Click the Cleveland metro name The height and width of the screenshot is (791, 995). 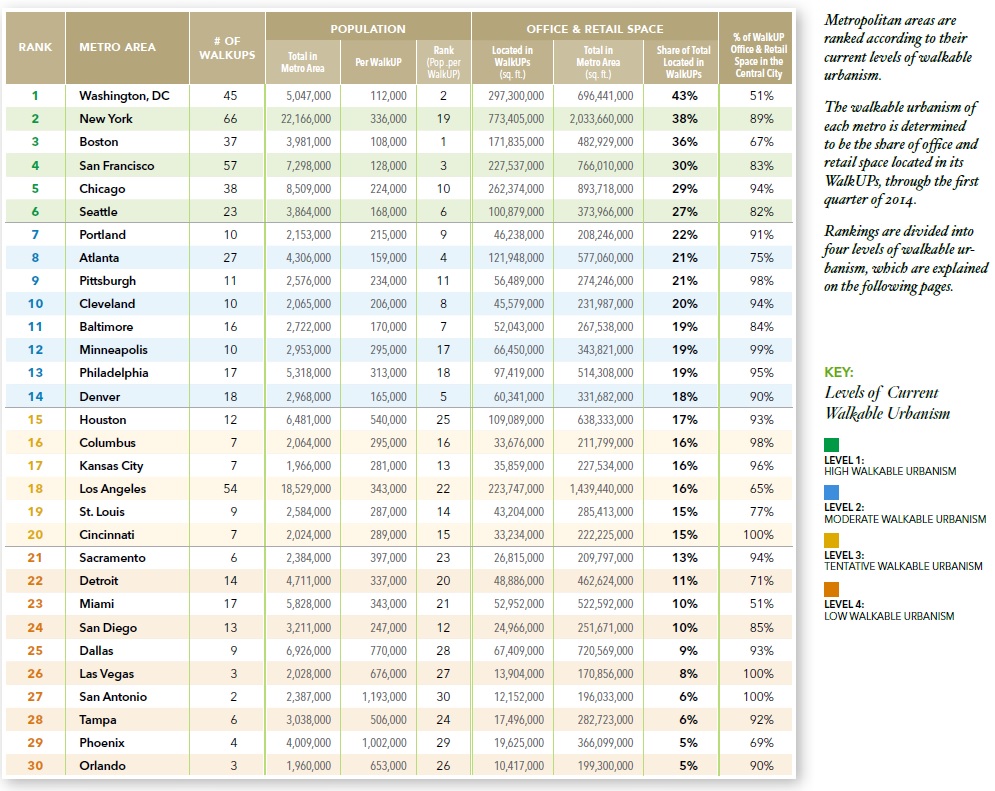coord(107,303)
